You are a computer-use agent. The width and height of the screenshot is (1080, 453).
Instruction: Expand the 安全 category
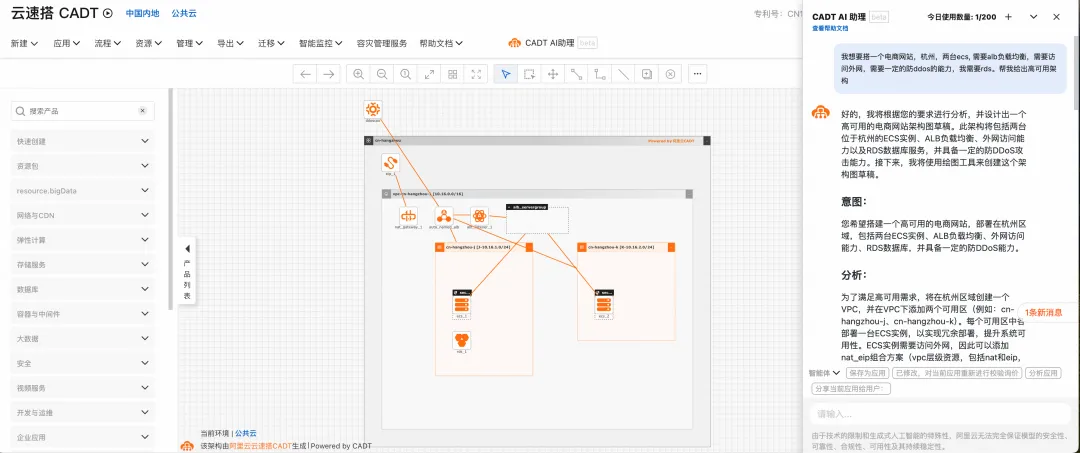coord(83,363)
